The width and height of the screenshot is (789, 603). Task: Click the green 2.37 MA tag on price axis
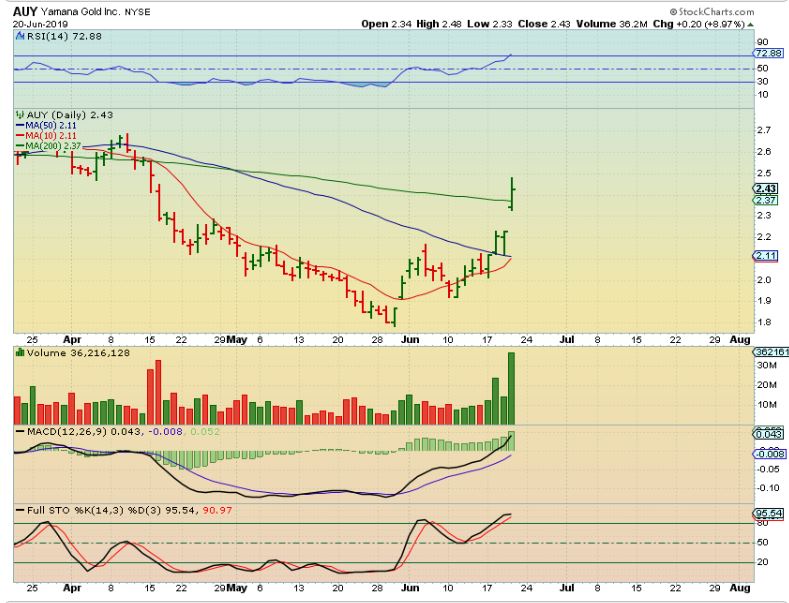coord(766,200)
